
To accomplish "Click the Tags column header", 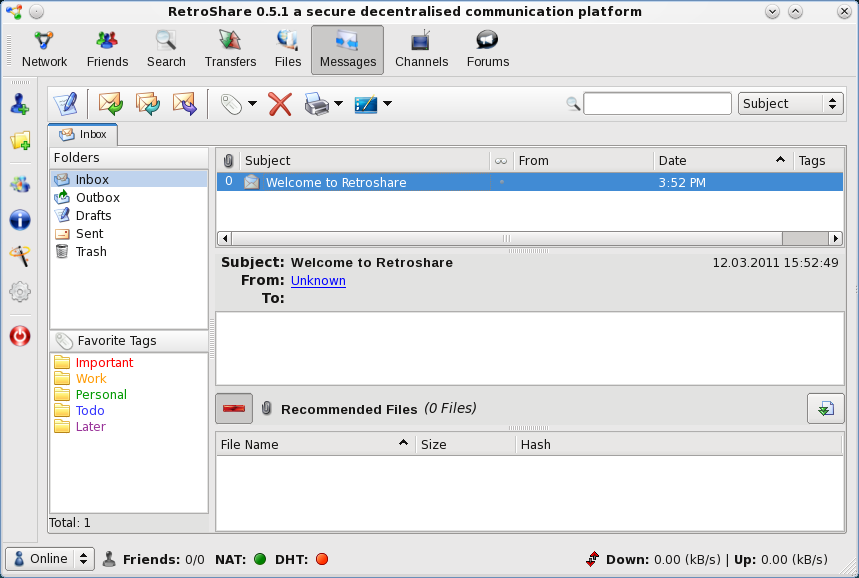I will pos(818,161).
